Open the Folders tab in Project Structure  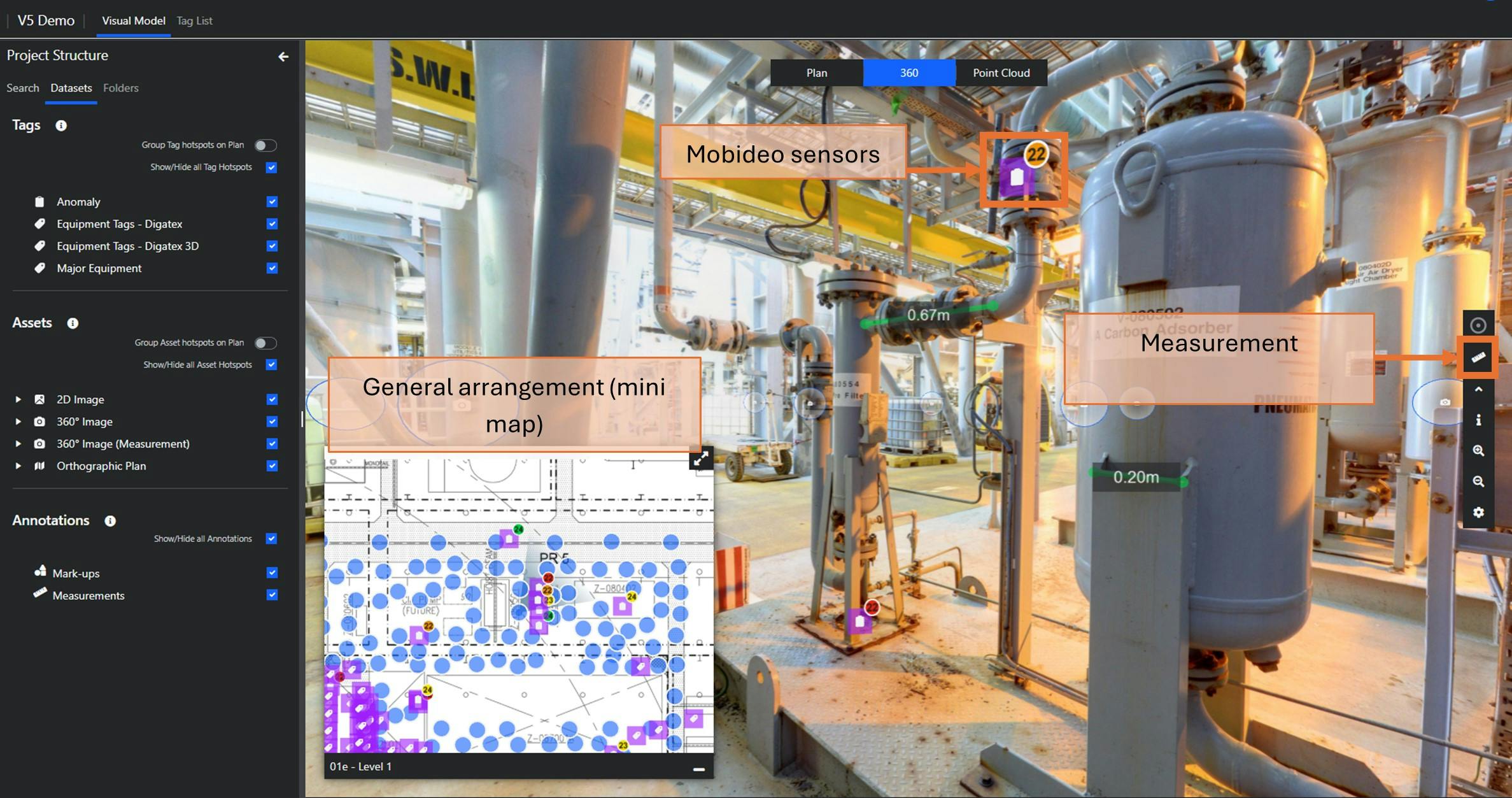coord(121,88)
